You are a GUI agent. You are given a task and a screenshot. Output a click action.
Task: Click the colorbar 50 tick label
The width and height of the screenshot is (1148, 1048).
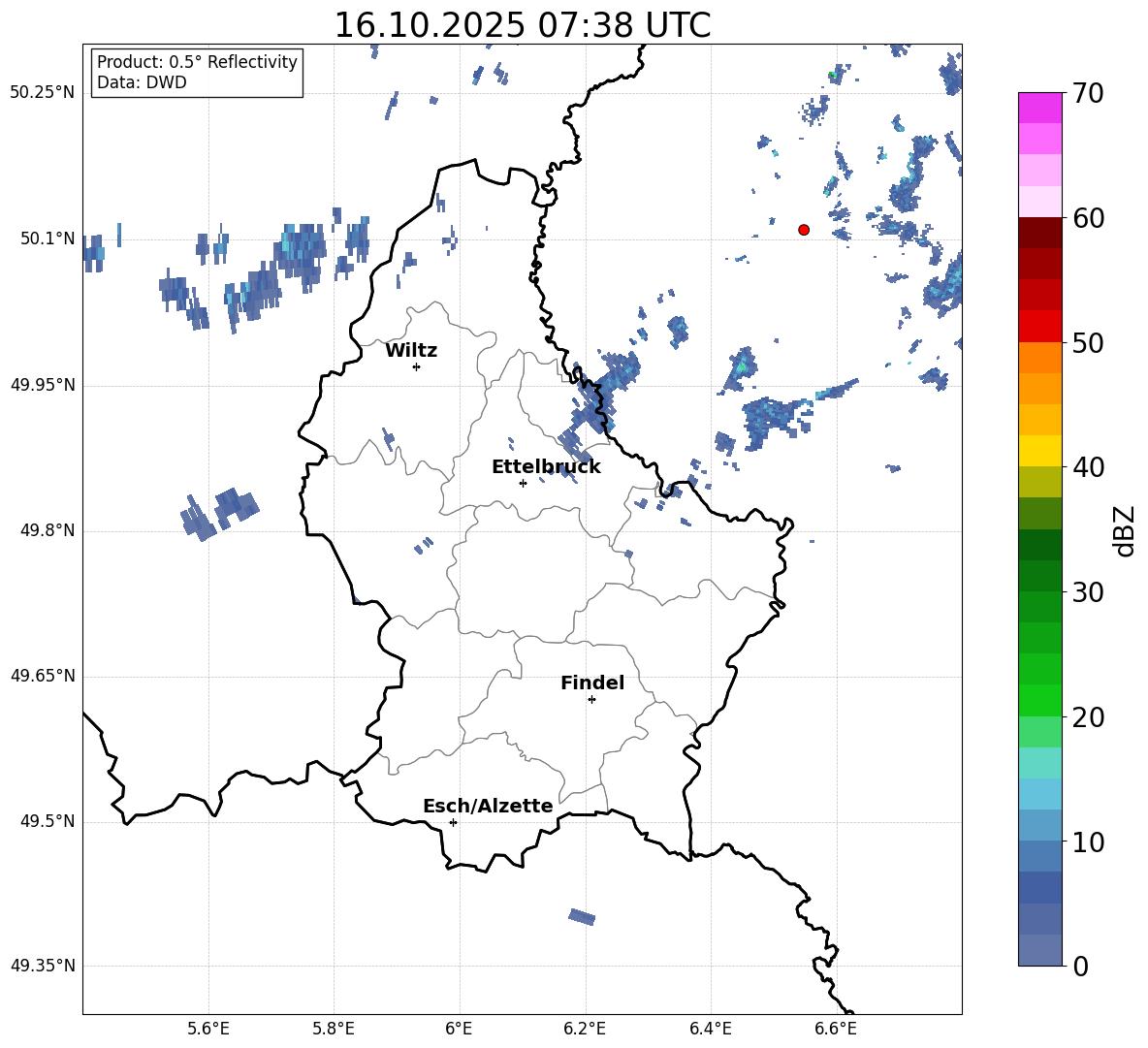[1088, 343]
